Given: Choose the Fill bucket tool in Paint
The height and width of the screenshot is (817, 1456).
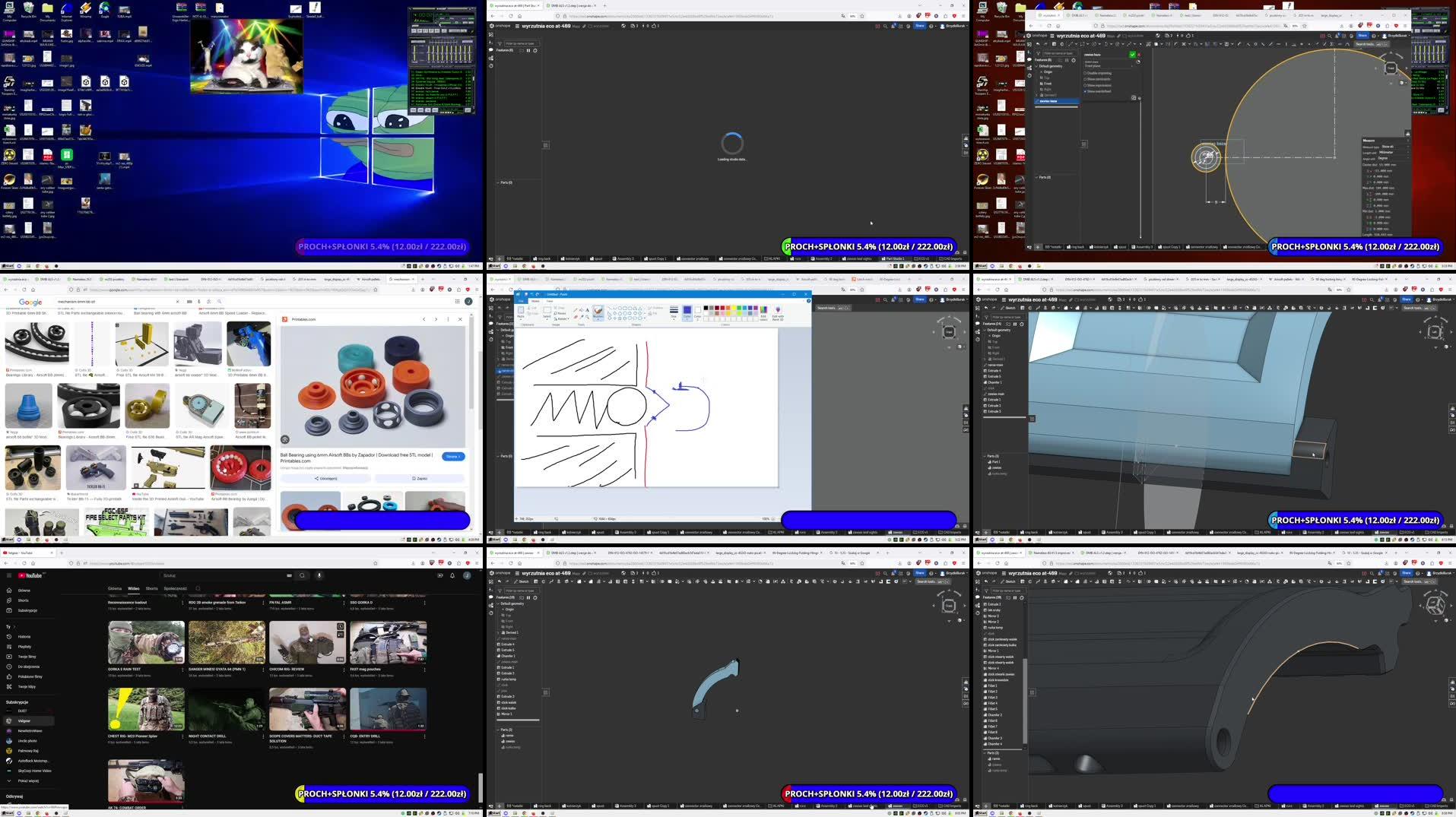Looking at the screenshot, I should click(x=581, y=309).
